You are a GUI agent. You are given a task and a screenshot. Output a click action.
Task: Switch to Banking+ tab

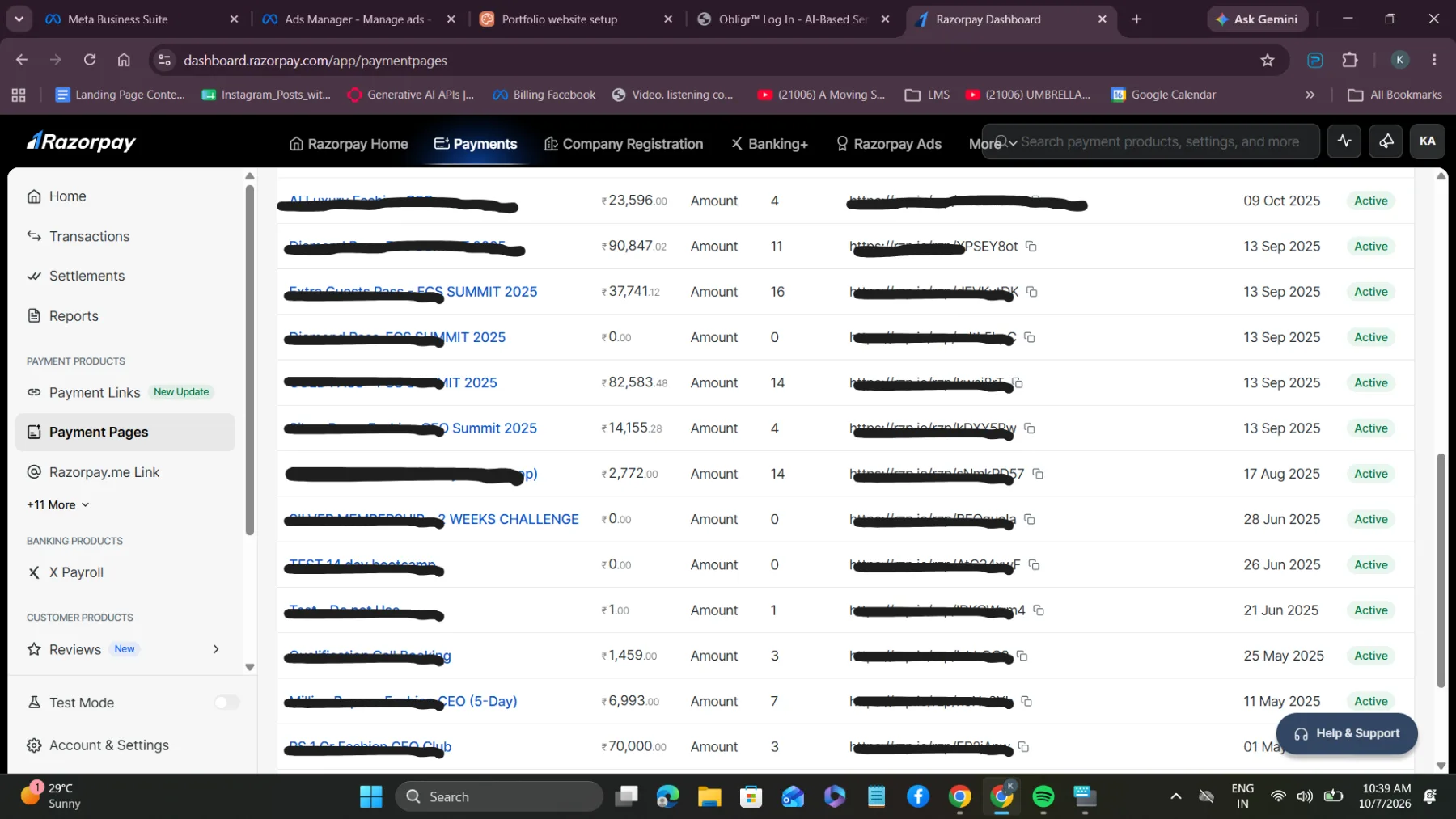[769, 144]
